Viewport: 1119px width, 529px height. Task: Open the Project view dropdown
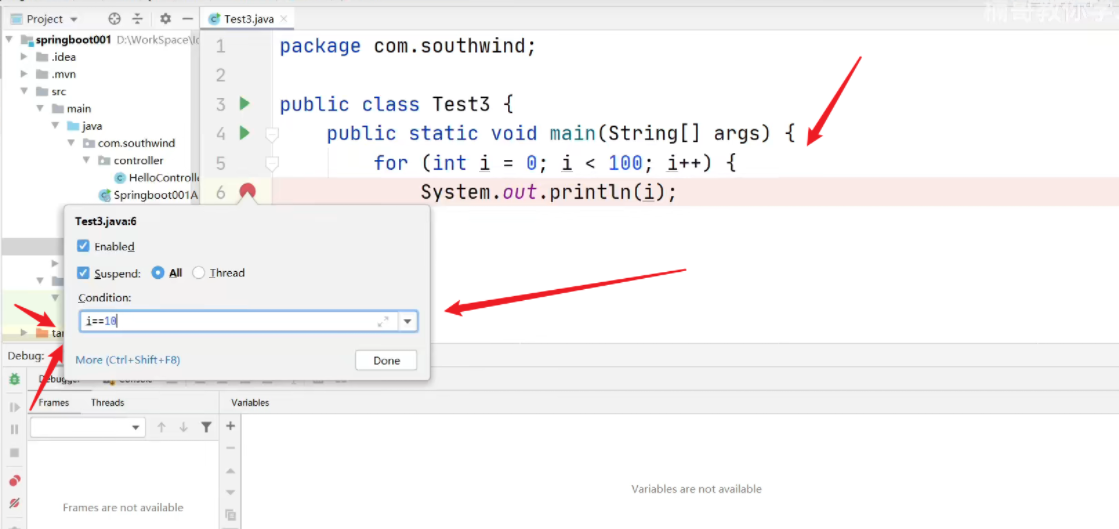click(74, 19)
